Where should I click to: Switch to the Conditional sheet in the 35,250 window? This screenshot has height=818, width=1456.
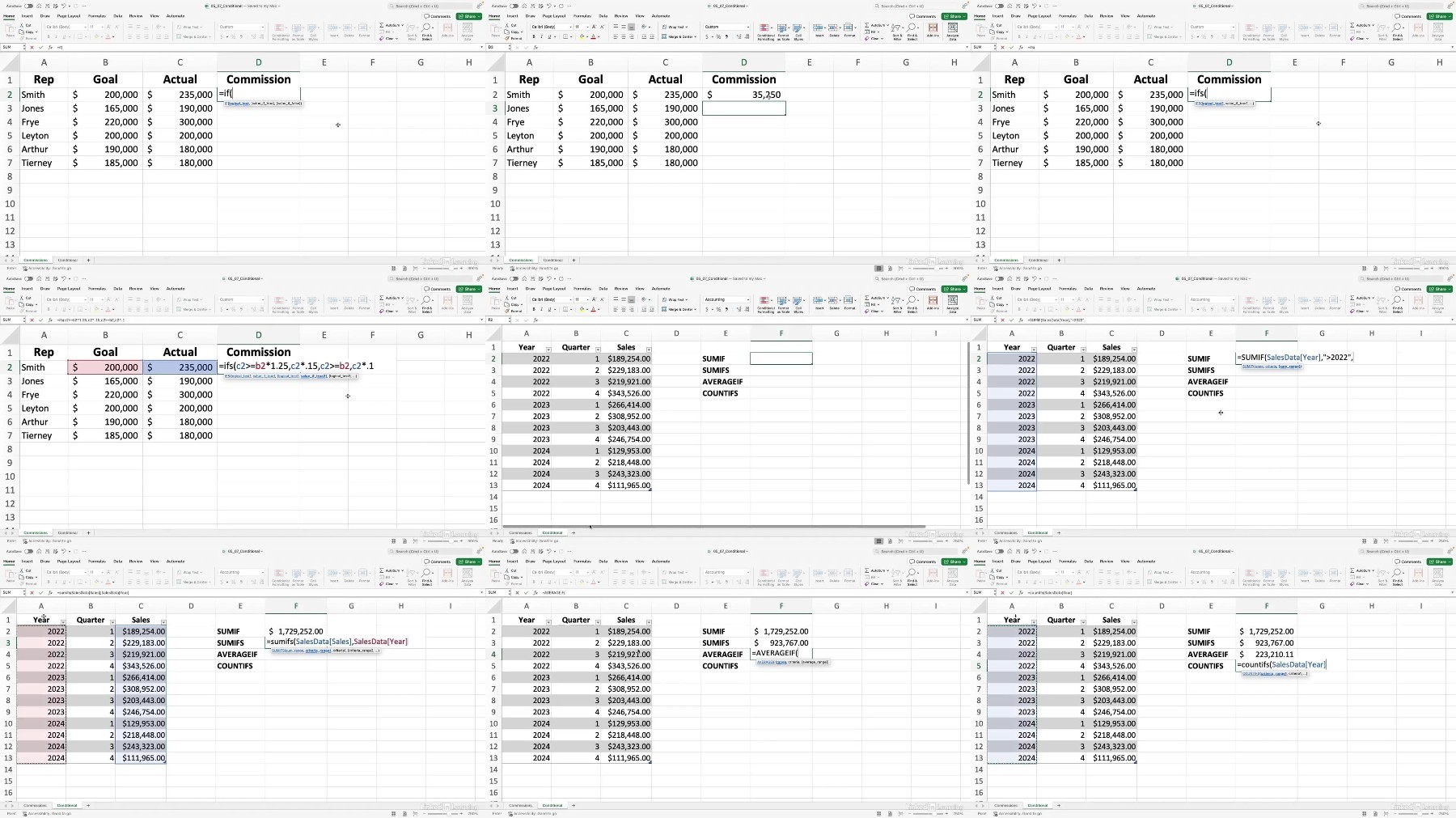point(552,260)
